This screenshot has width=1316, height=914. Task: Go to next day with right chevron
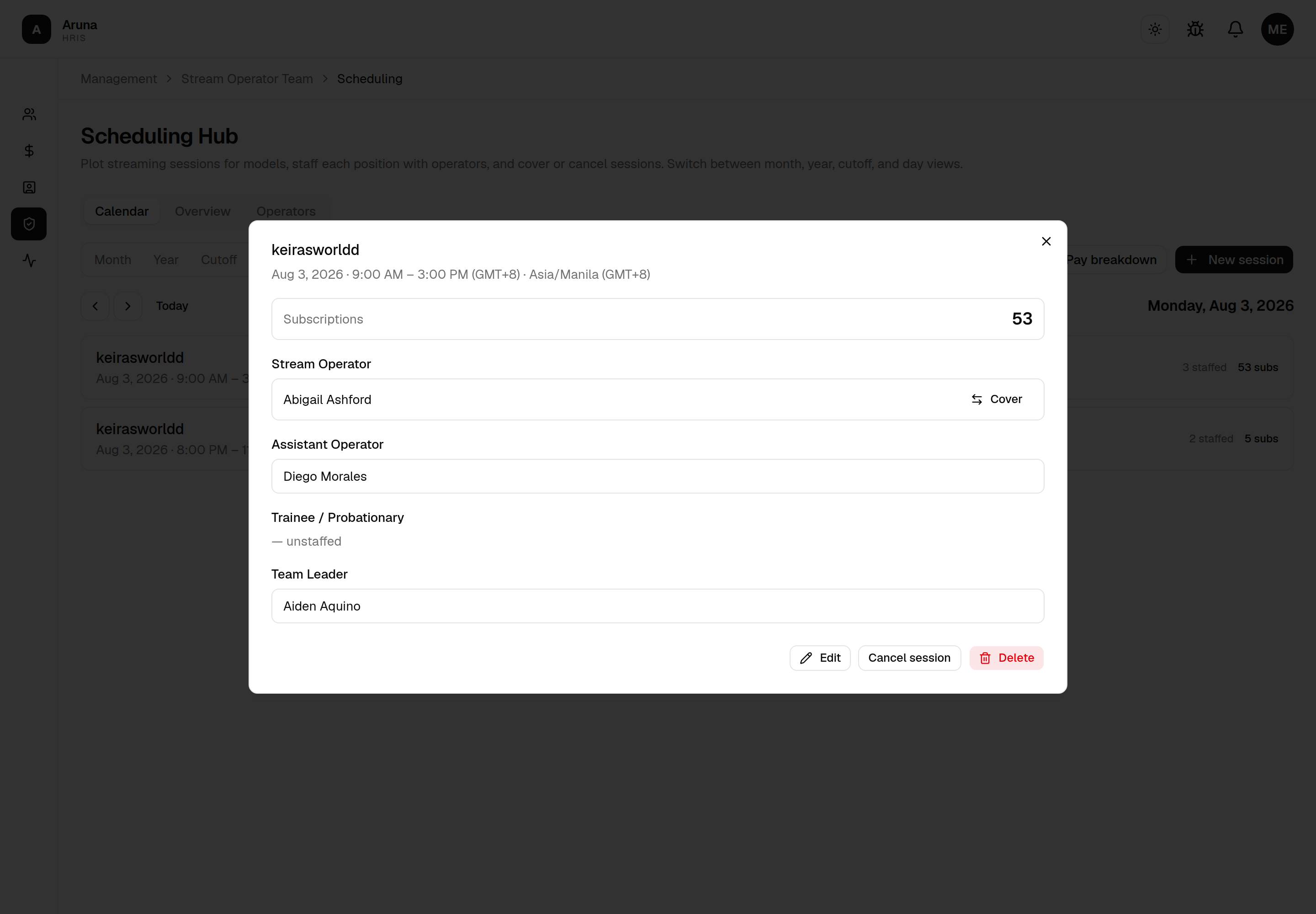[x=127, y=306]
